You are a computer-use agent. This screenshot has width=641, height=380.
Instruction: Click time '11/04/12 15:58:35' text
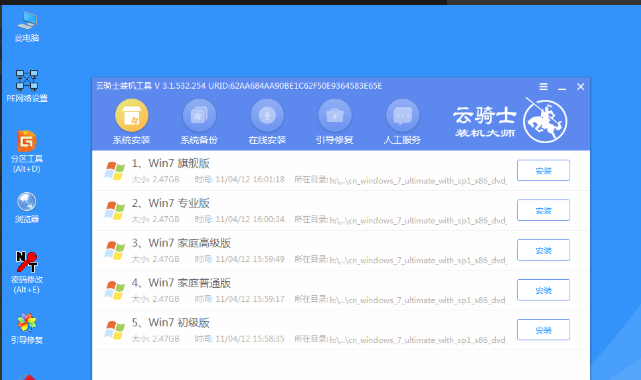[x=250, y=339]
